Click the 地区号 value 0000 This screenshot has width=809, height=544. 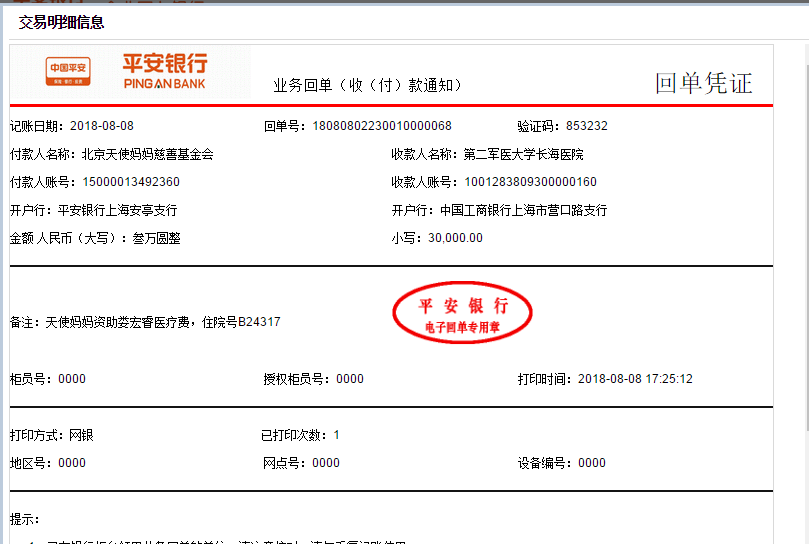coord(72,463)
